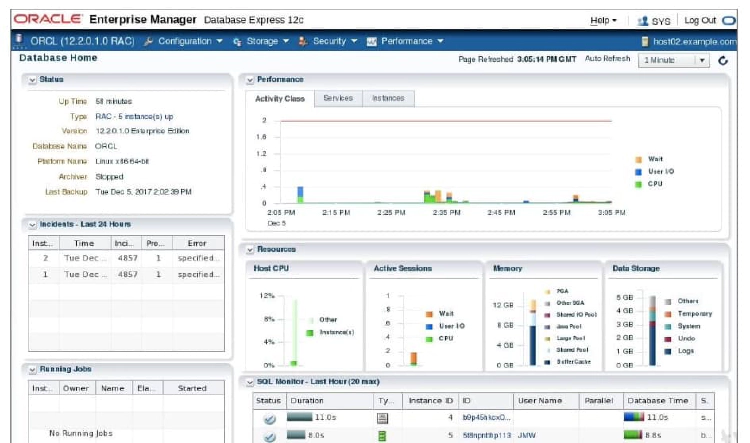Click the Started column header in Running Jobs
Viewport: 750px width, 443px height.
tap(193, 388)
